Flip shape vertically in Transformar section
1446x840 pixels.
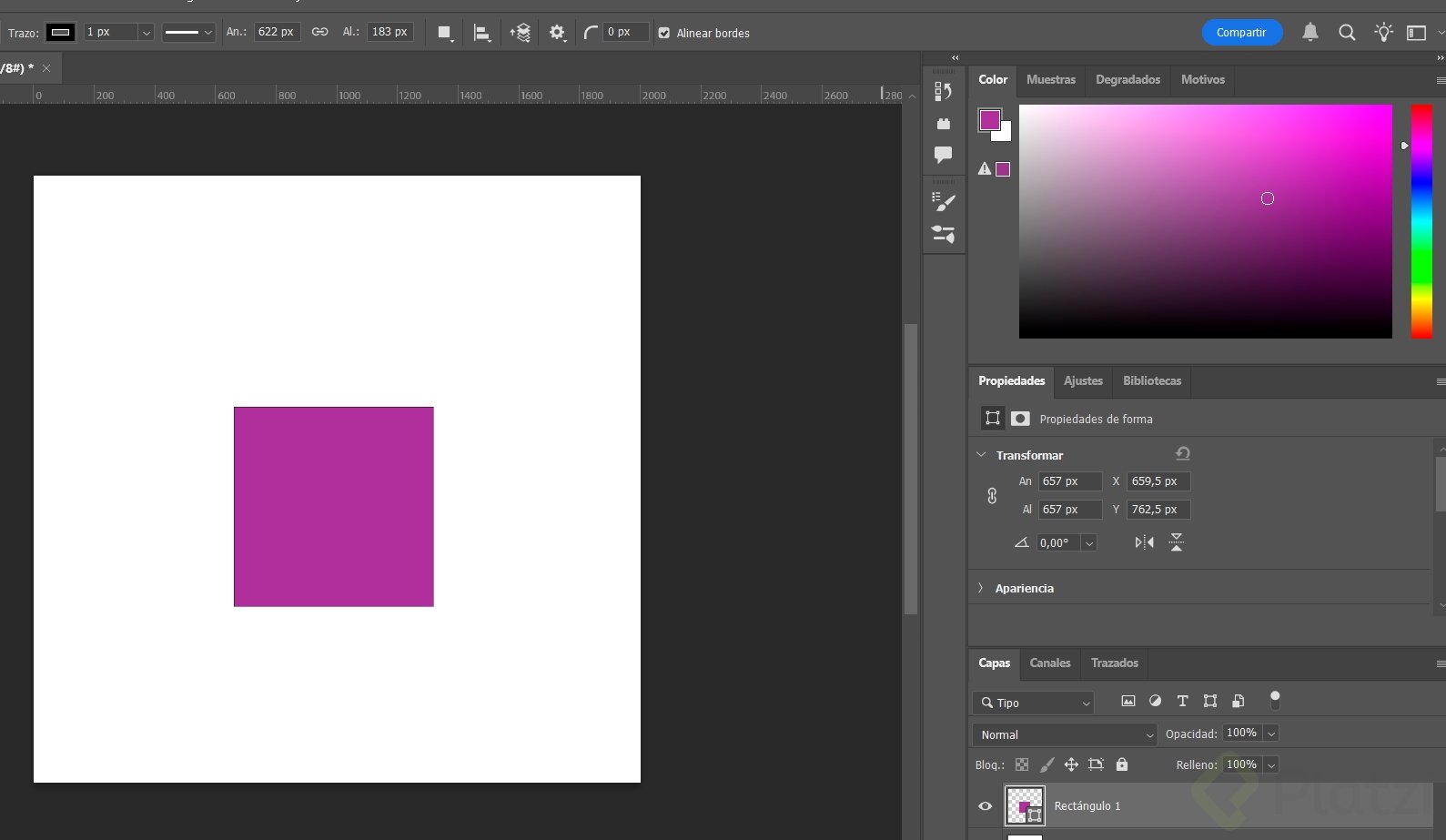1177,542
